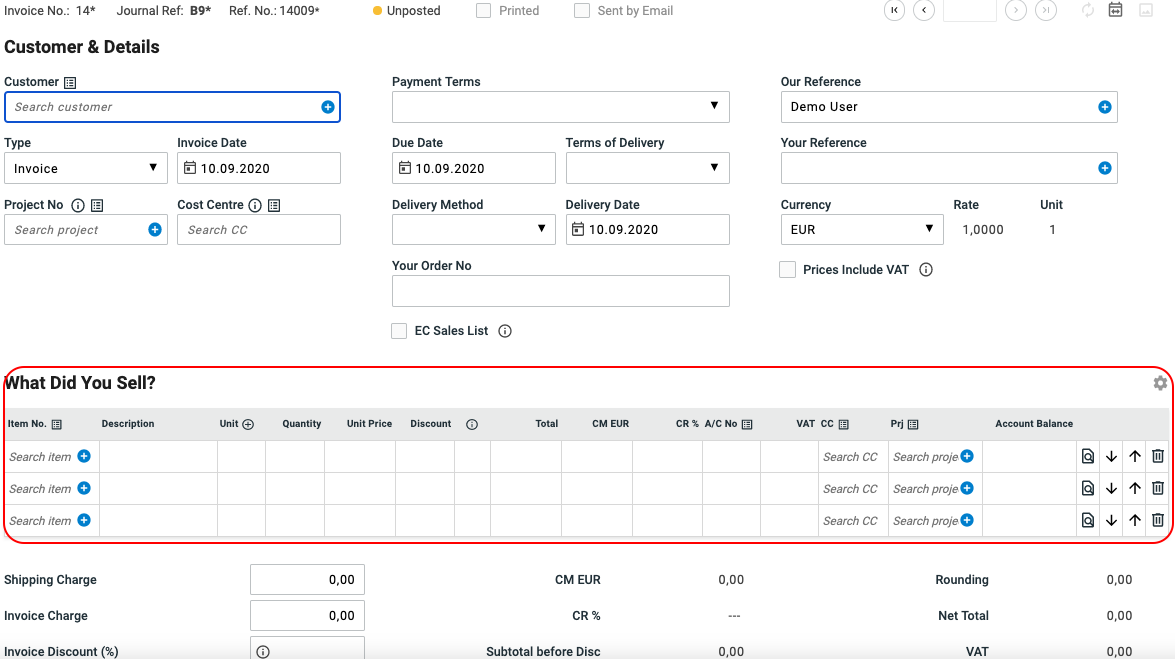
Task: Open the items table settings gear
Action: click(1160, 383)
